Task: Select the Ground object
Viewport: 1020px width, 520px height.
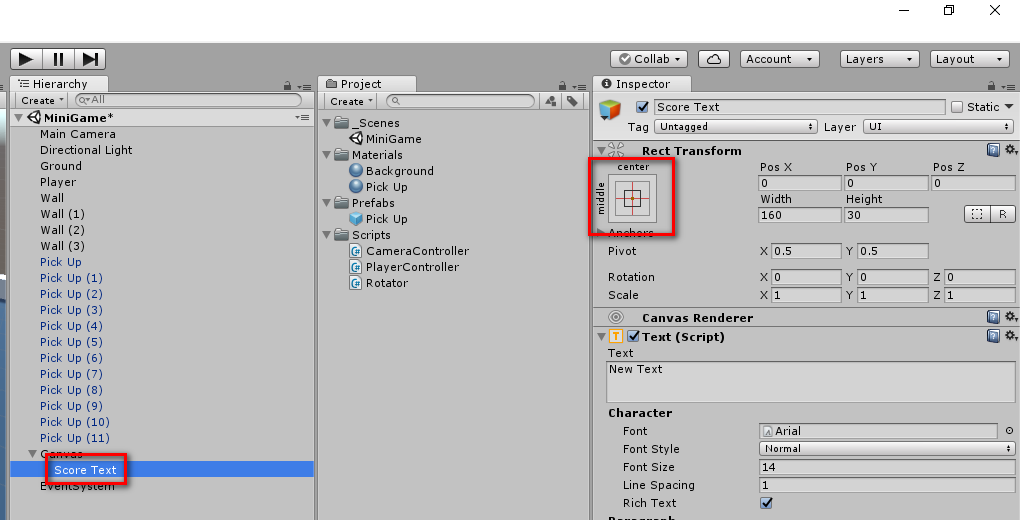Action: pos(60,166)
